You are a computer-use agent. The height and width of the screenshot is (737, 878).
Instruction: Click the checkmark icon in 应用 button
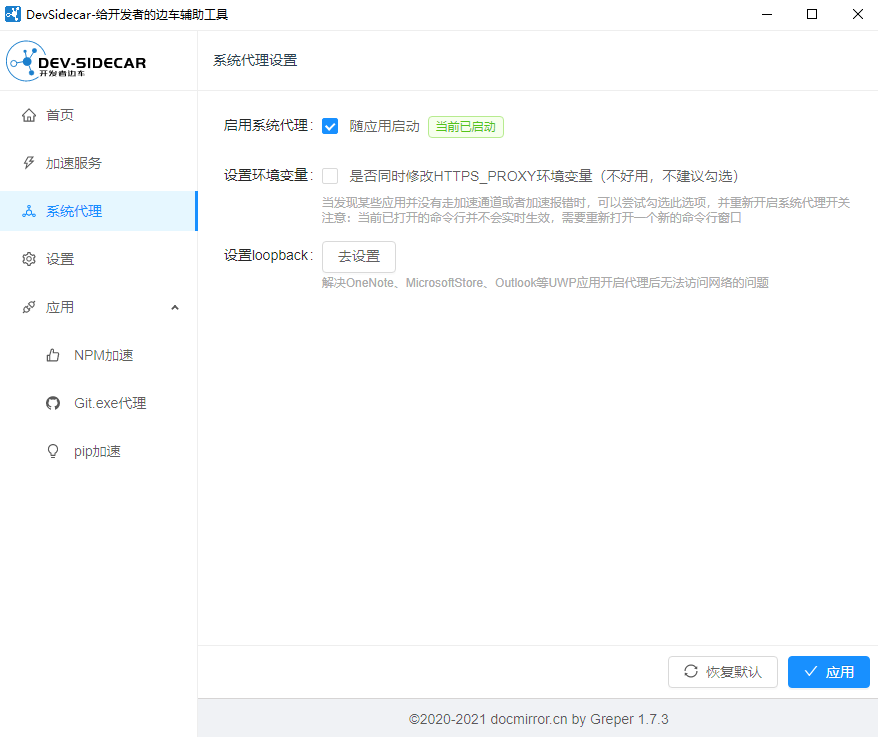(810, 671)
